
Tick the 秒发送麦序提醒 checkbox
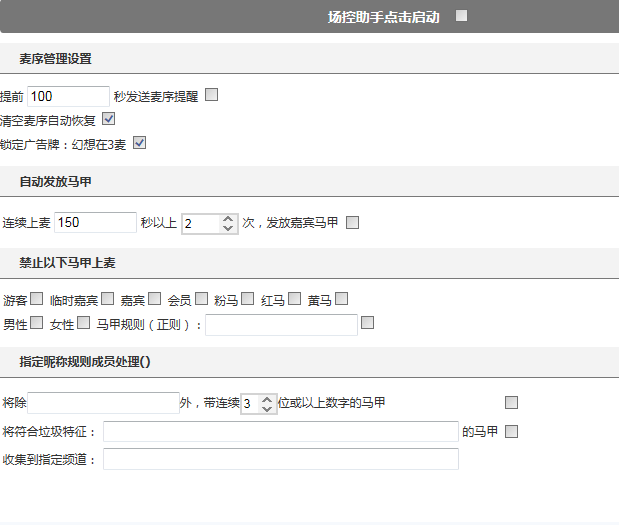pos(211,96)
